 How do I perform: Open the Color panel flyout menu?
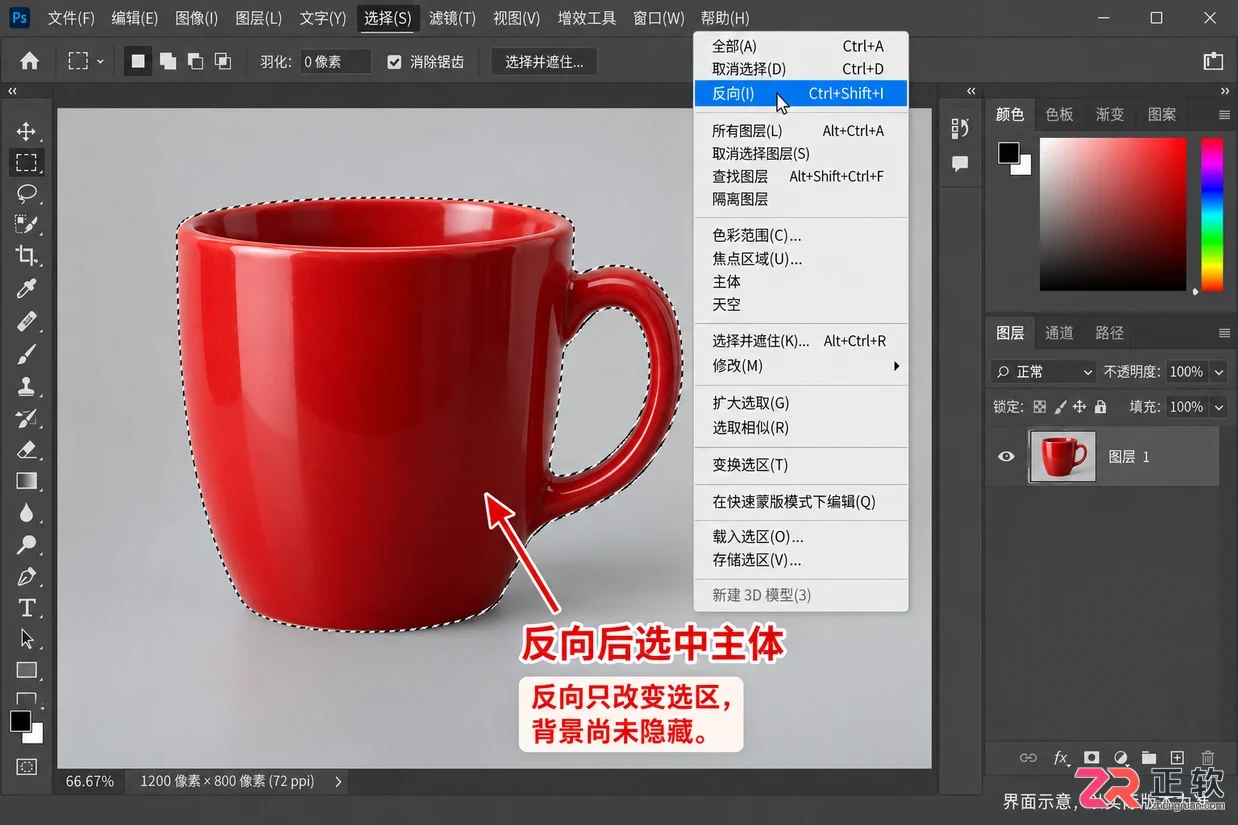1224,115
